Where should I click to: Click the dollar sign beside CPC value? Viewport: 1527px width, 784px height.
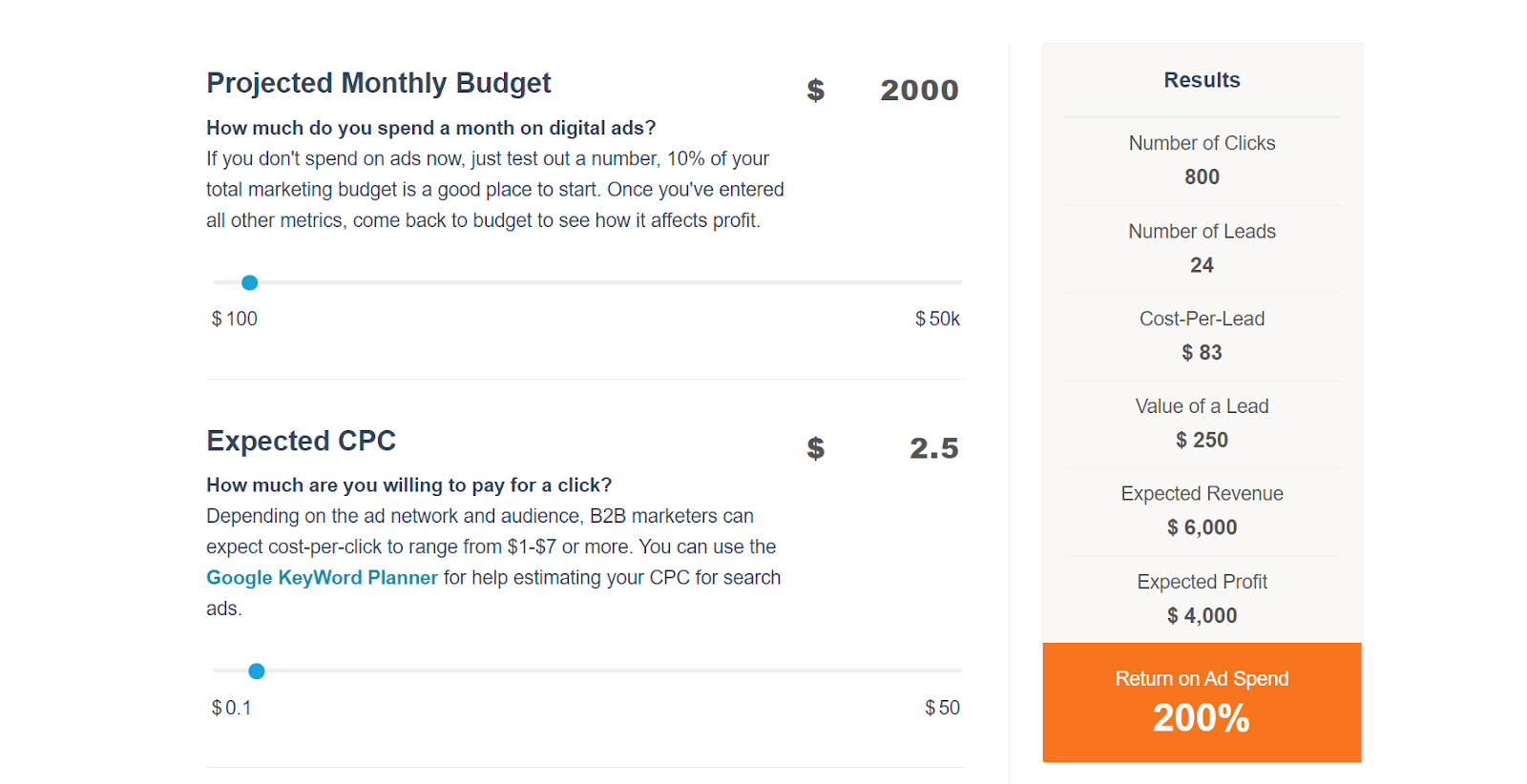(x=815, y=448)
